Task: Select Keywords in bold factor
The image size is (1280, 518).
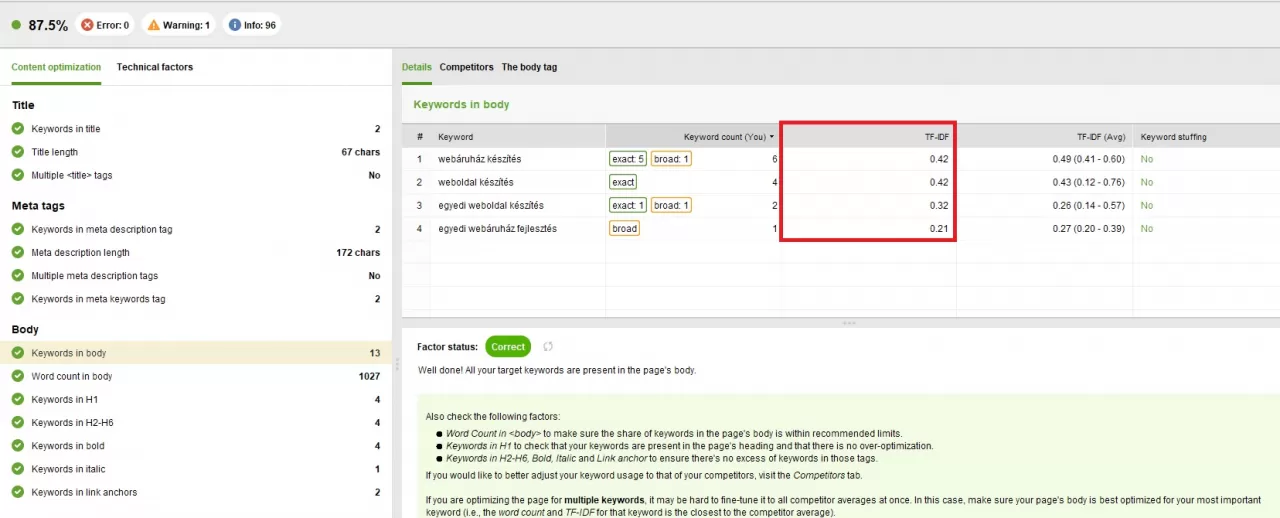Action: pyautogui.click(x=196, y=446)
